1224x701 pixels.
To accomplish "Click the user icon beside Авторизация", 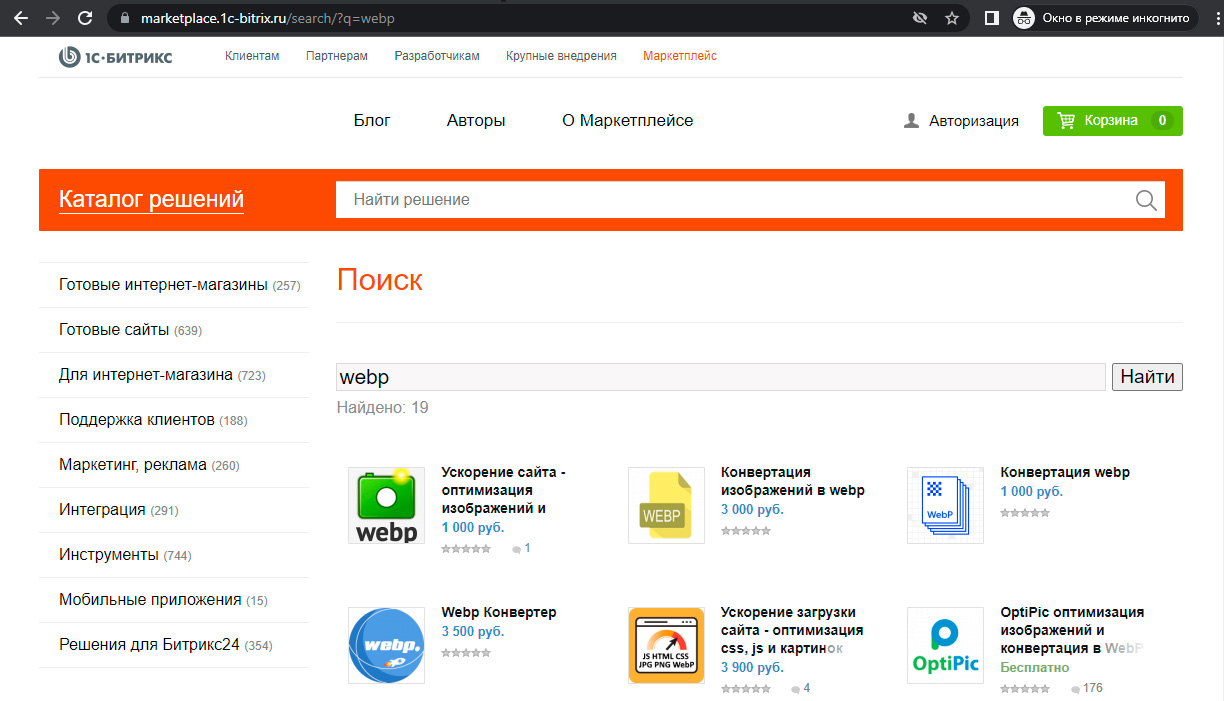I will [x=911, y=120].
